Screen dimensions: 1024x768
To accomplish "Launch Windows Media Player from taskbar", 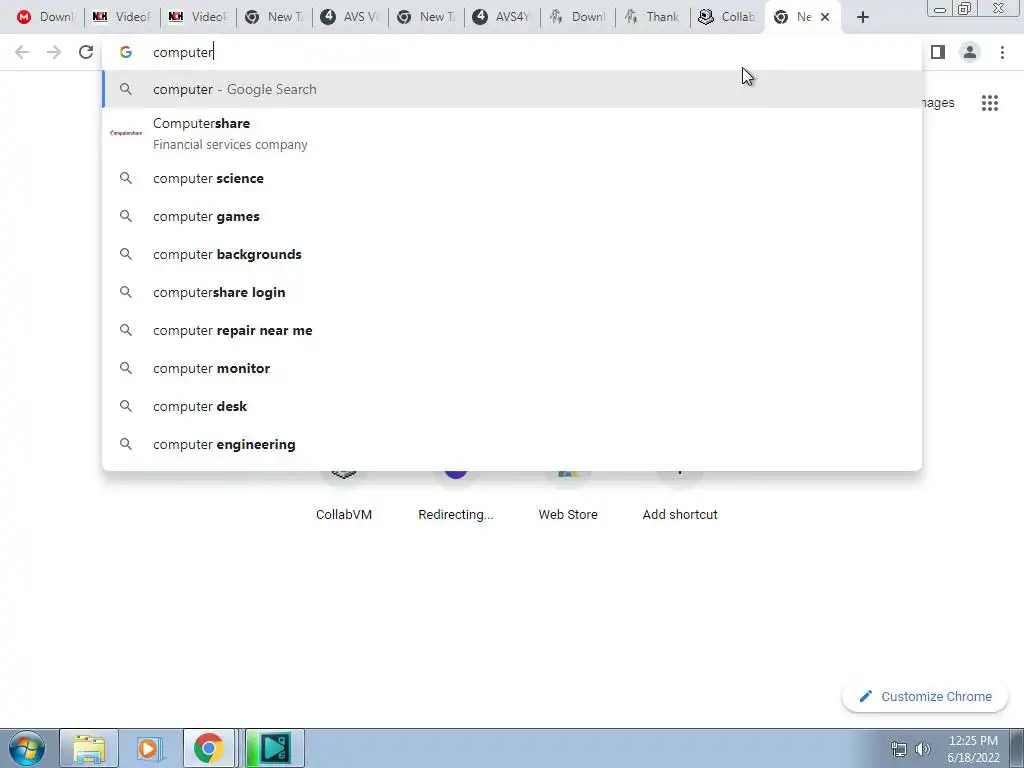I will [149, 748].
